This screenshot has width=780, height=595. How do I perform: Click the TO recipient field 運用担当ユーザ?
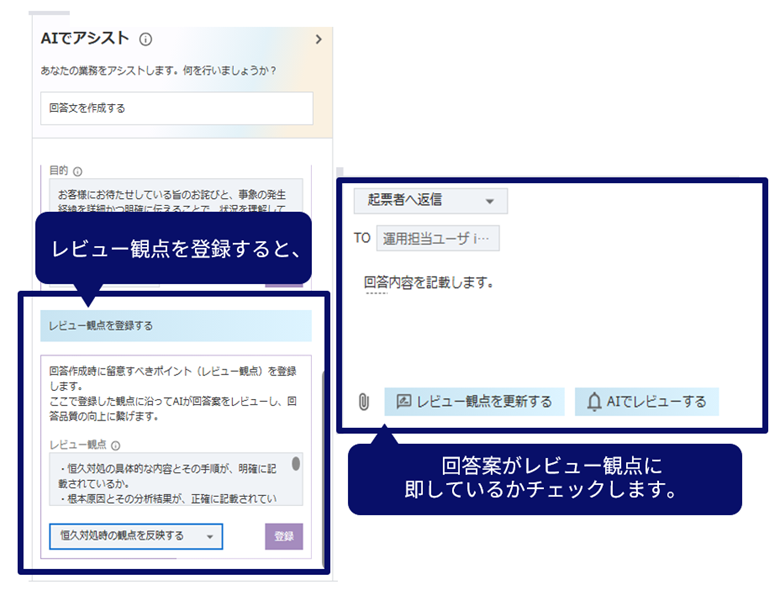point(441,238)
